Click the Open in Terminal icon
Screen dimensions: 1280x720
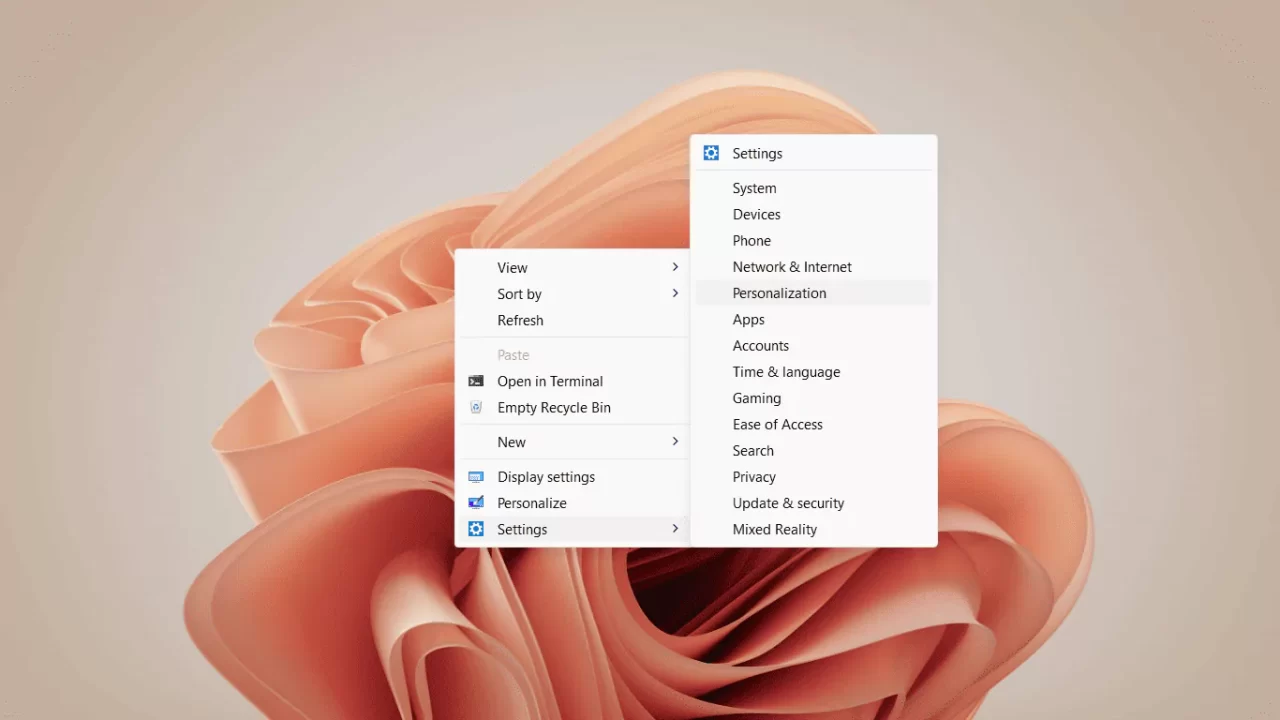tap(476, 381)
